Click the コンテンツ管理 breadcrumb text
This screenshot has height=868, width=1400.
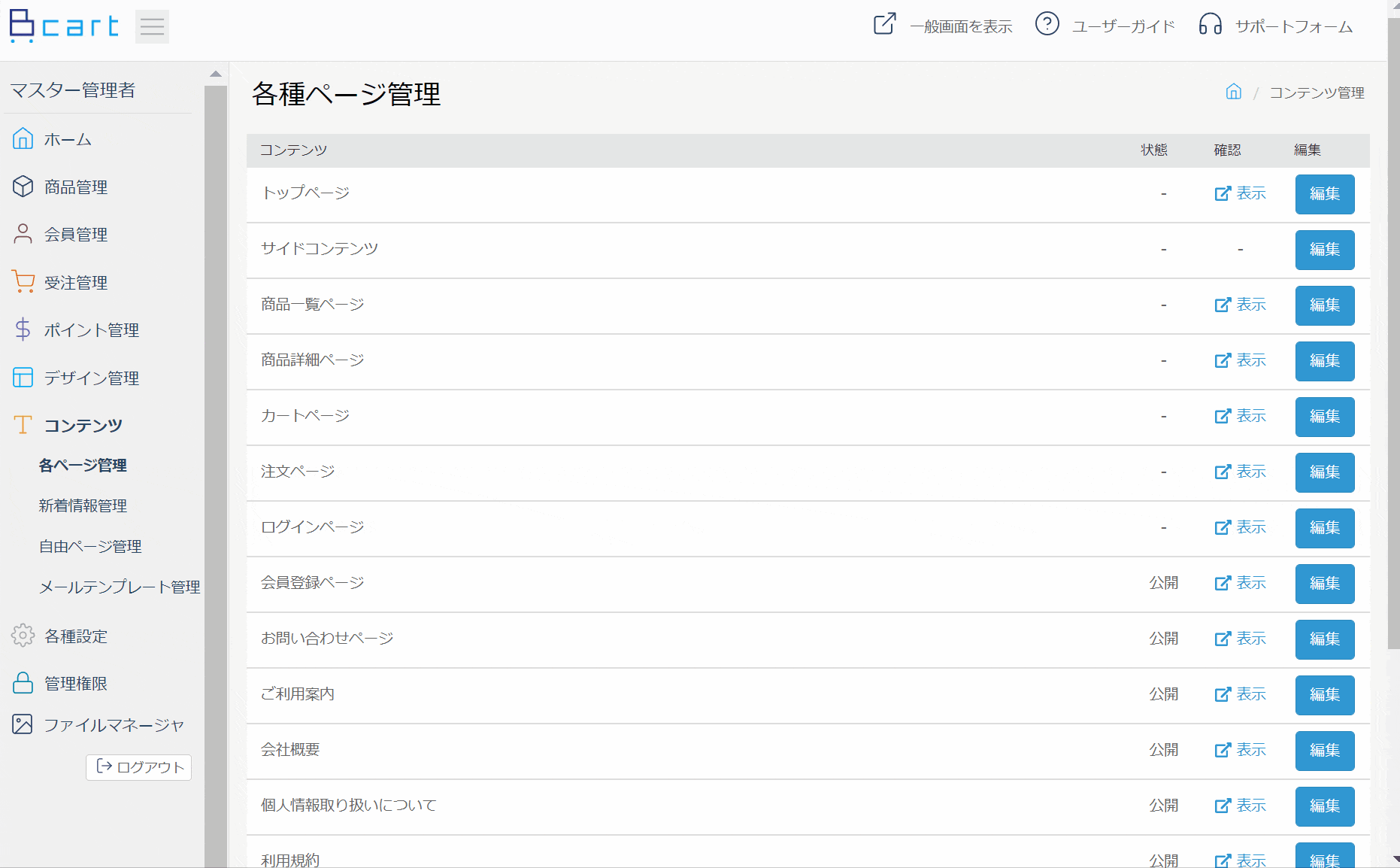click(1317, 93)
